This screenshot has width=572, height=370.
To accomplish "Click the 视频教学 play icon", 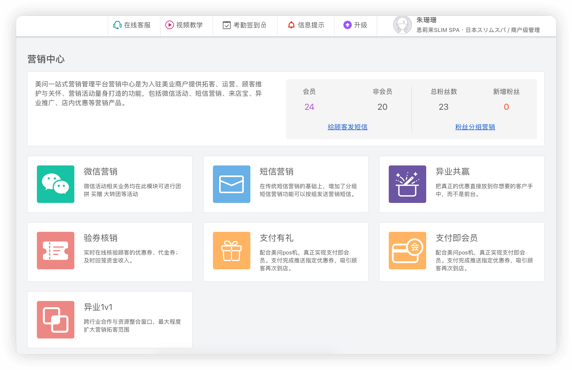I will point(169,25).
